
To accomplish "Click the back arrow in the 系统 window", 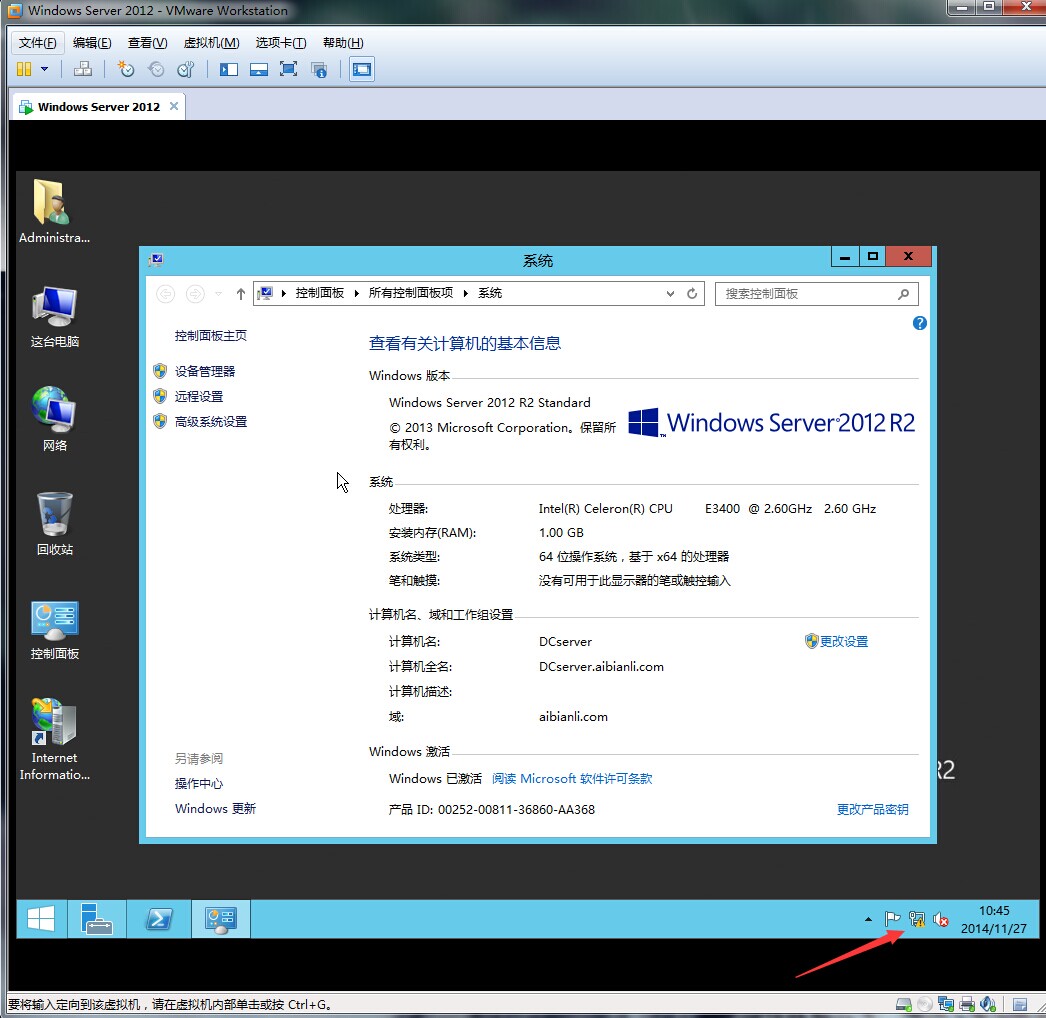I will 165,294.
